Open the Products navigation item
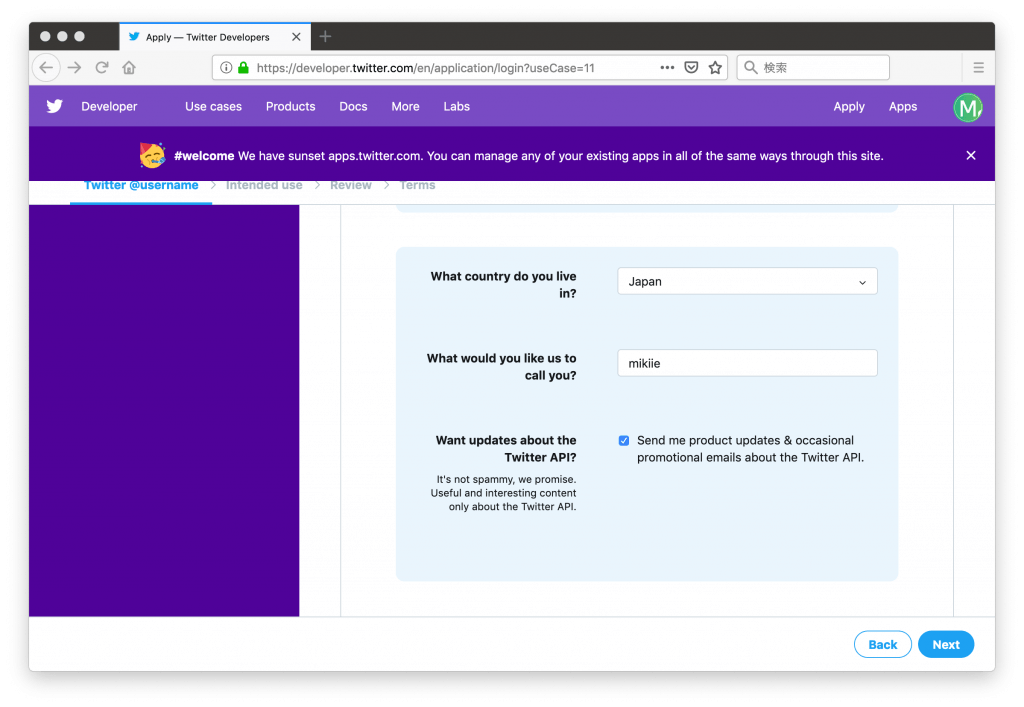Screen dimensions: 1024x707 (290, 107)
